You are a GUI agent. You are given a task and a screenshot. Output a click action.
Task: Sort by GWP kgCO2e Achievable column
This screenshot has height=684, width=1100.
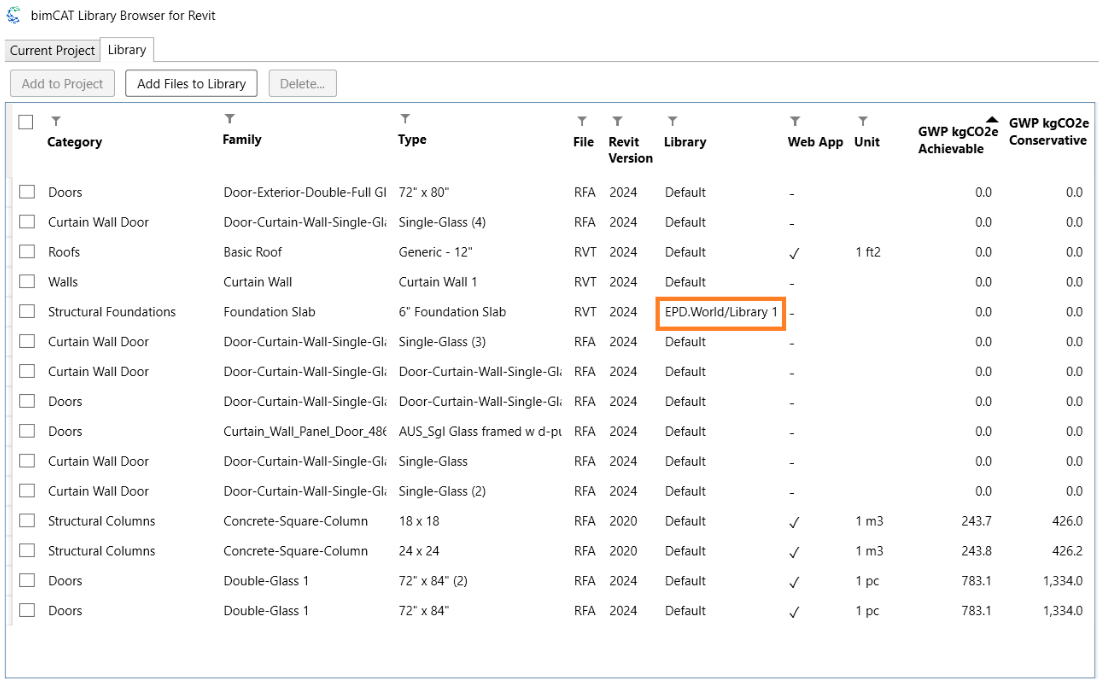(957, 140)
